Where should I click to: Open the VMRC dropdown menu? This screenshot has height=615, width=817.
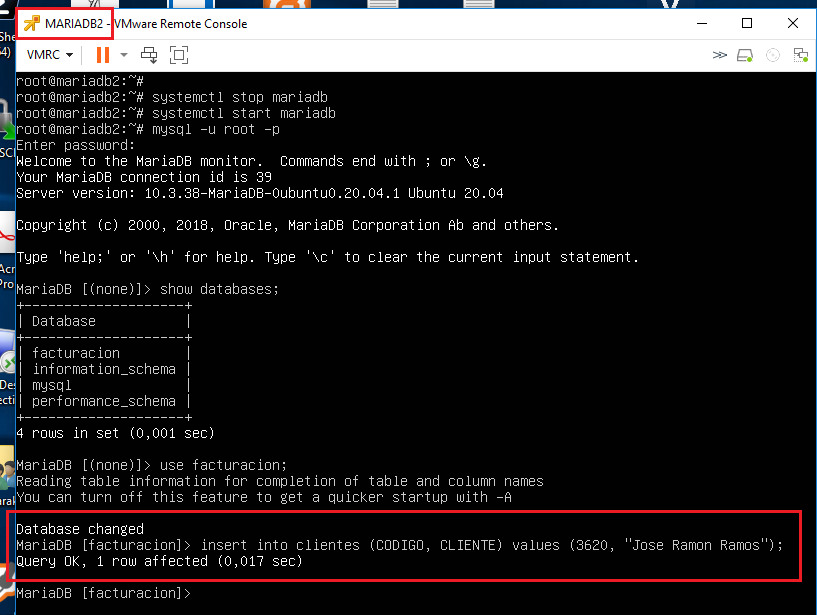(x=50, y=54)
